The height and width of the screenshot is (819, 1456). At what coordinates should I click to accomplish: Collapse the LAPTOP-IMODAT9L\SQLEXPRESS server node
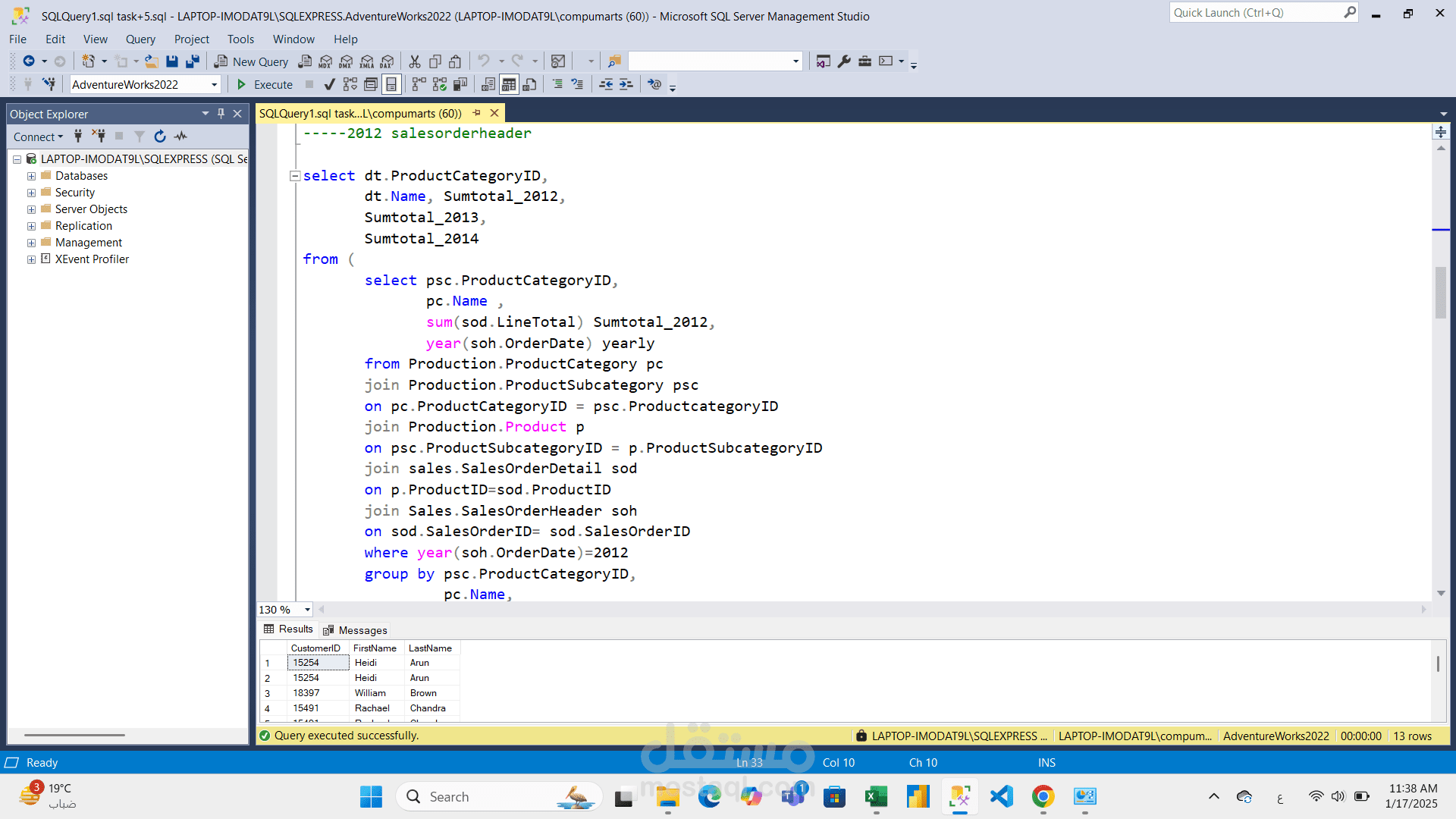click(x=17, y=159)
